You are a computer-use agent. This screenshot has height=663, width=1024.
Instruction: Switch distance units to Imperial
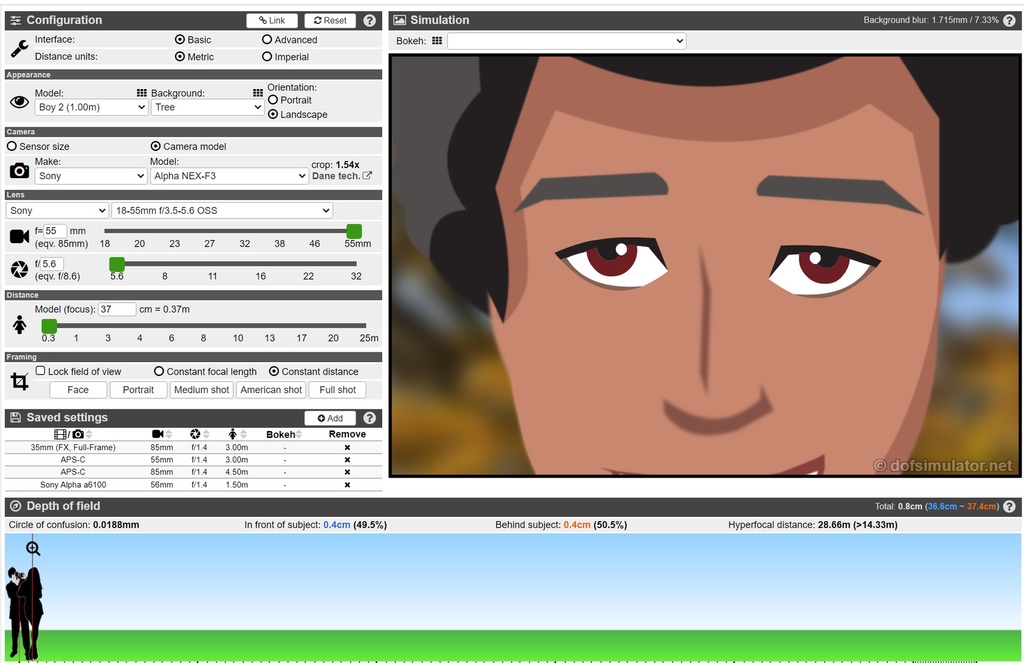tap(267, 57)
